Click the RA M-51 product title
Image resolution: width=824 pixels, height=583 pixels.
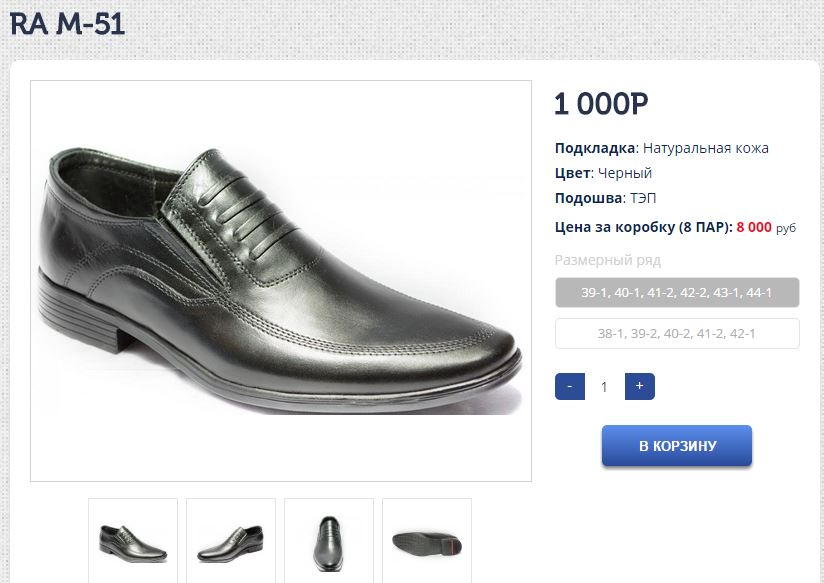[x=67, y=25]
